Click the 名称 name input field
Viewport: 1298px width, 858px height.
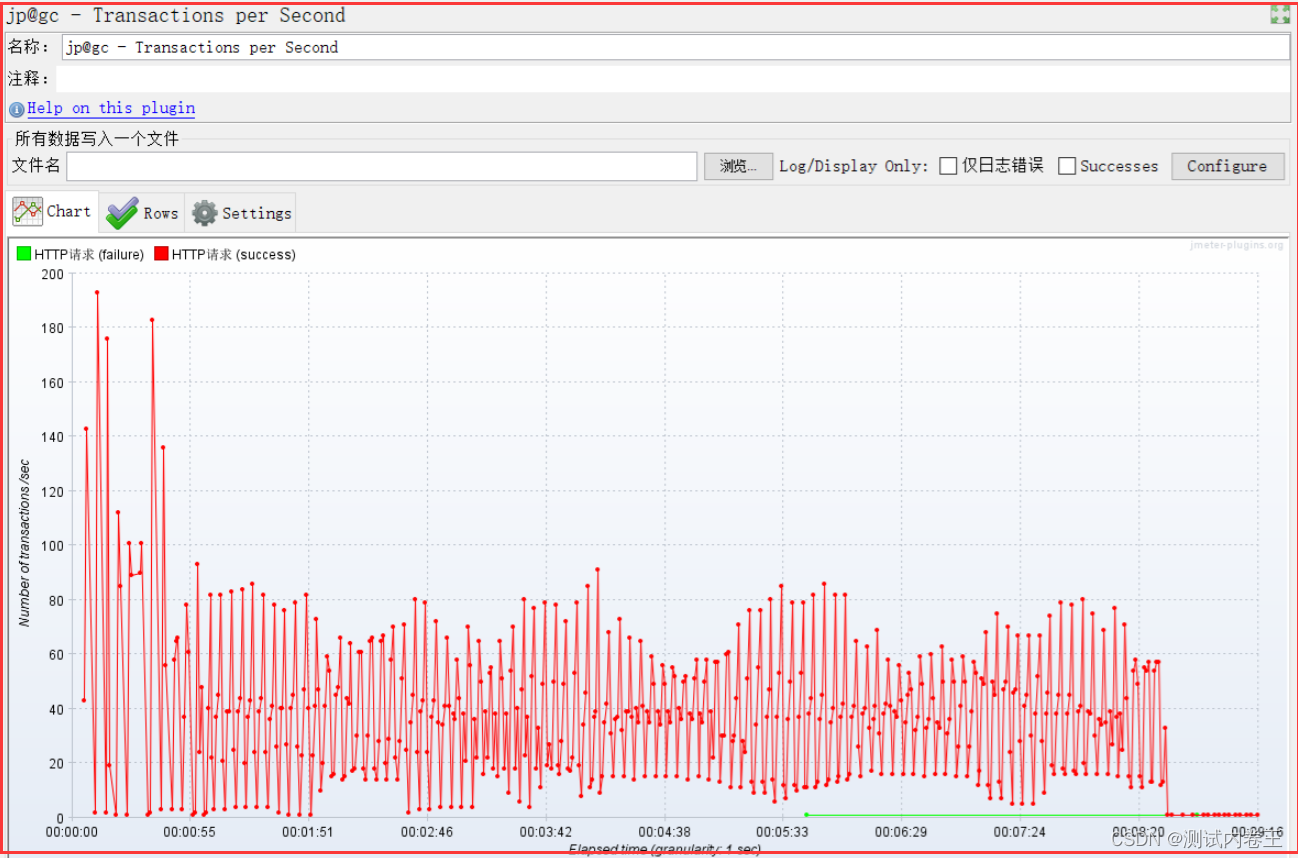(x=676, y=47)
